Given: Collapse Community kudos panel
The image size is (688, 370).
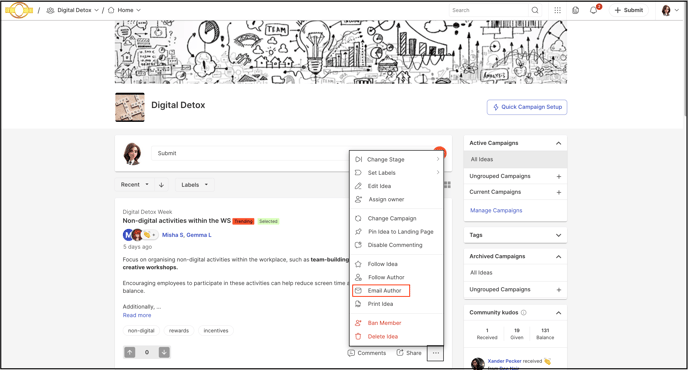Looking at the screenshot, I should [559, 313].
